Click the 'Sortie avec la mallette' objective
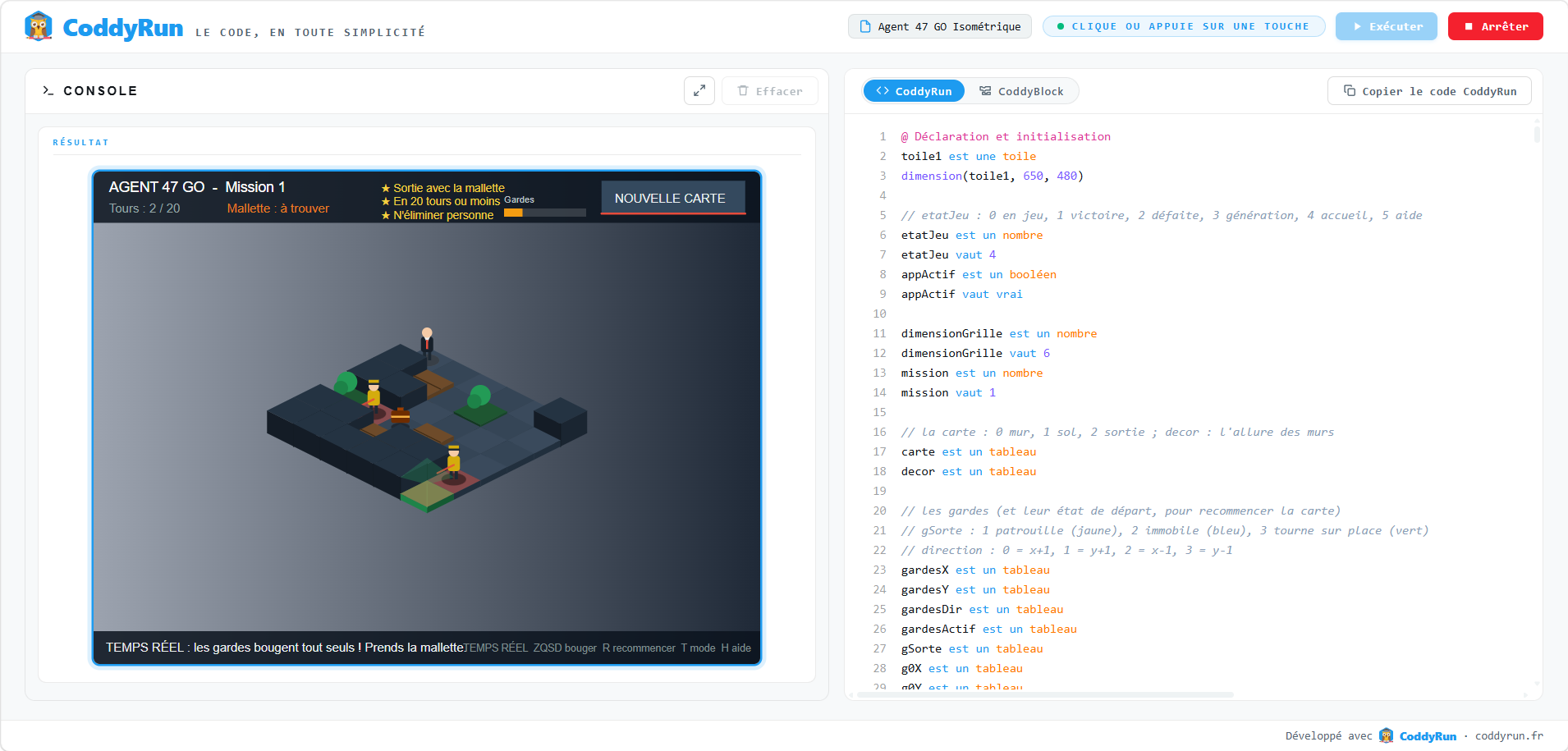The height and width of the screenshot is (751, 1568). (443, 188)
